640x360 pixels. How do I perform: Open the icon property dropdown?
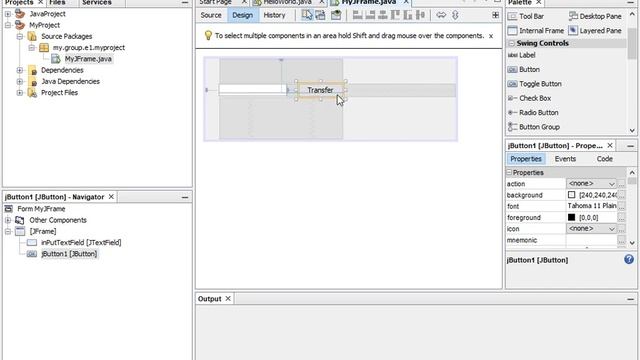[x=611, y=229]
